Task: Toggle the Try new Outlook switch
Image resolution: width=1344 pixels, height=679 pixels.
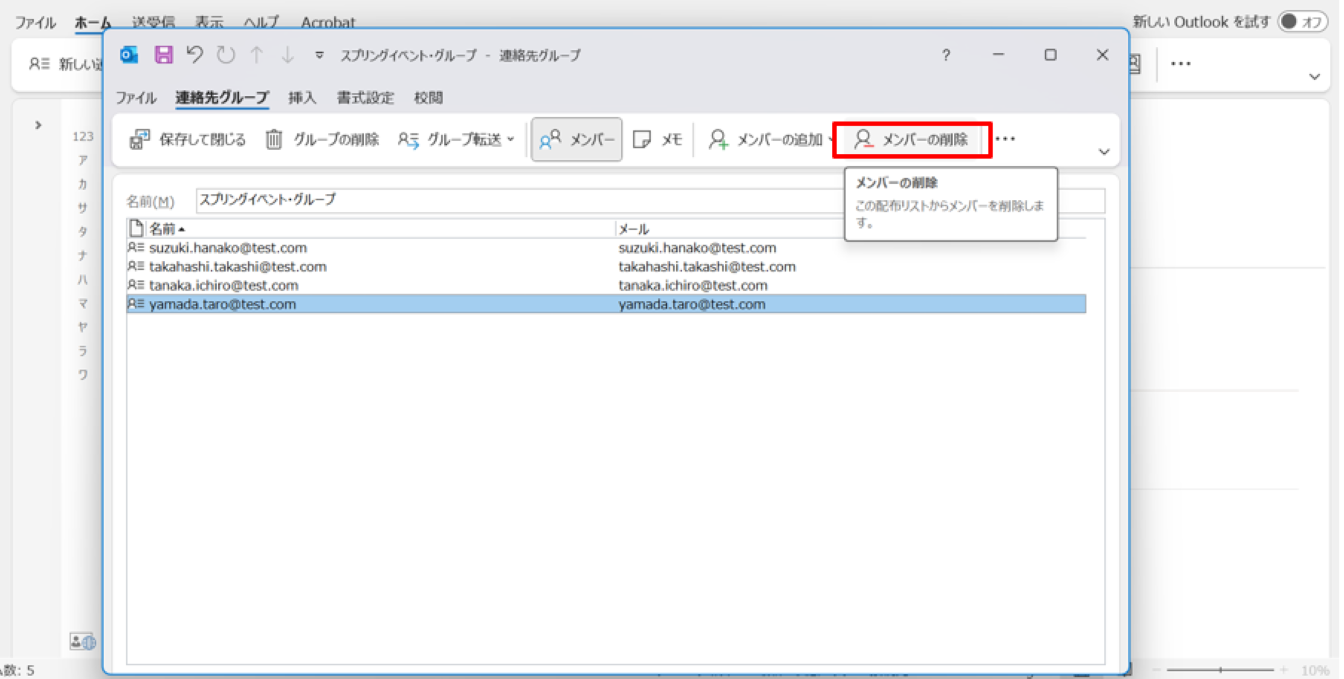Action: pyautogui.click(x=1301, y=22)
